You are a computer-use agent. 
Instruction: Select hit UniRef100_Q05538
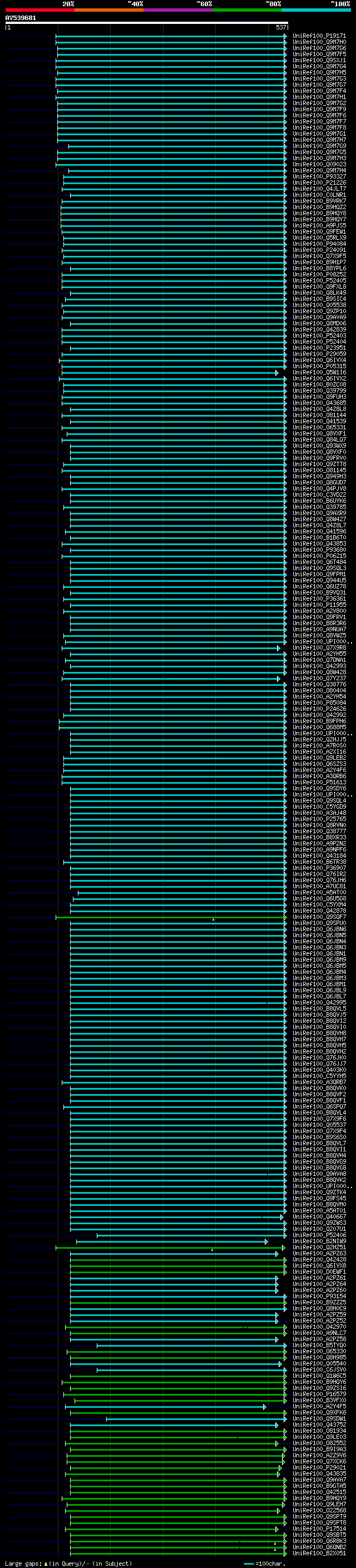pyautogui.click(x=319, y=305)
